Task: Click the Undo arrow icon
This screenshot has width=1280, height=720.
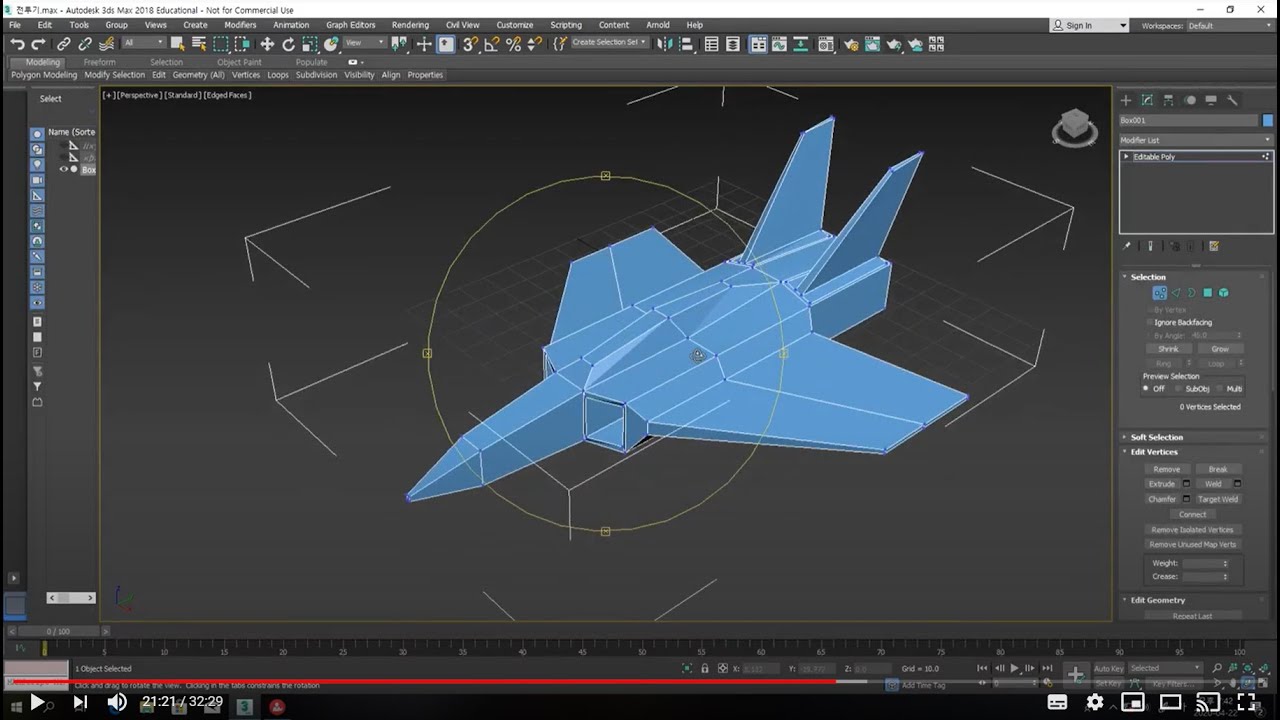Action: pos(17,44)
